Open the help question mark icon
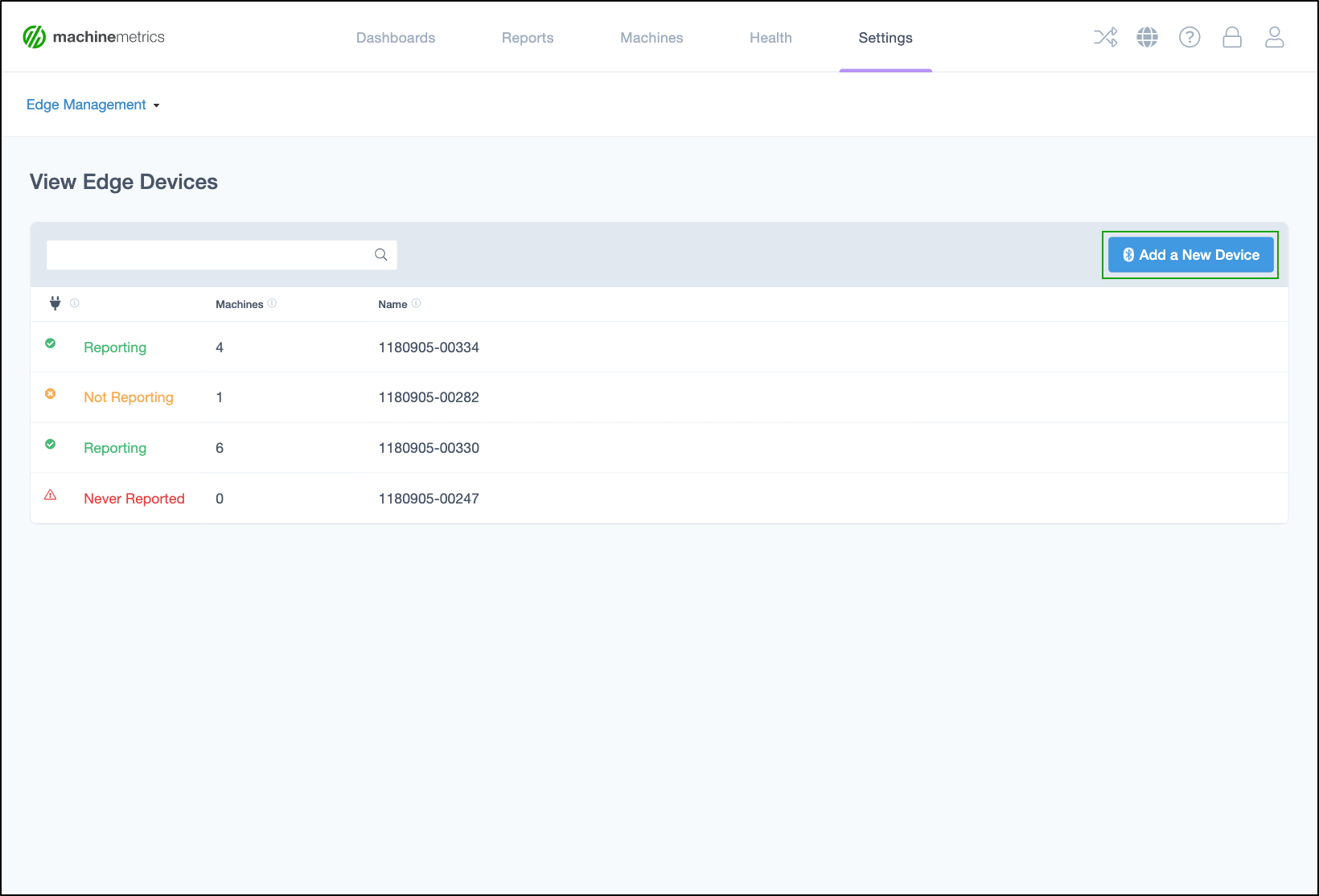This screenshot has width=1319, height=896. [x=1190, y=37]
